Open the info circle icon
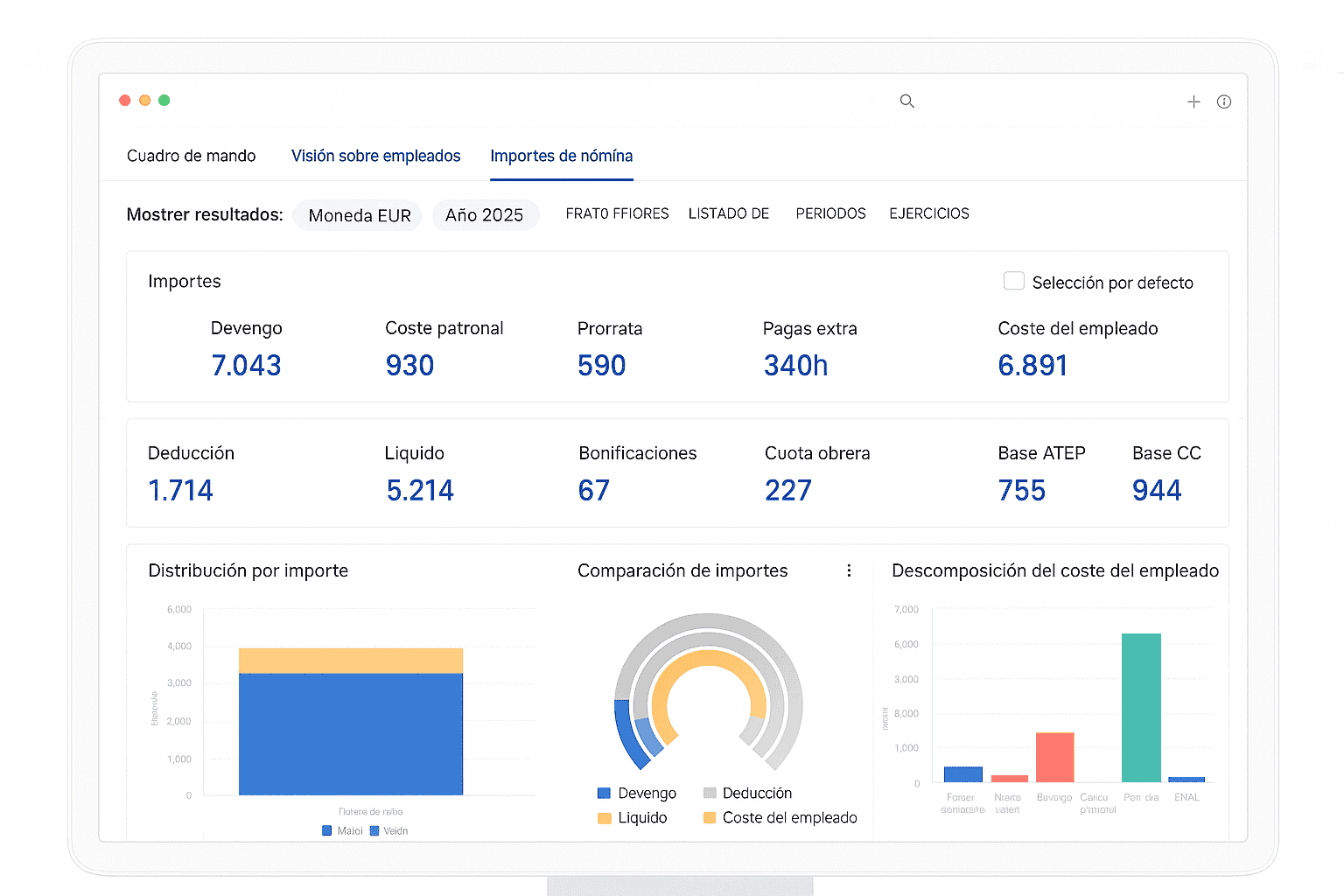This screenshot has width=1344, height=896. pos(1224,102)
